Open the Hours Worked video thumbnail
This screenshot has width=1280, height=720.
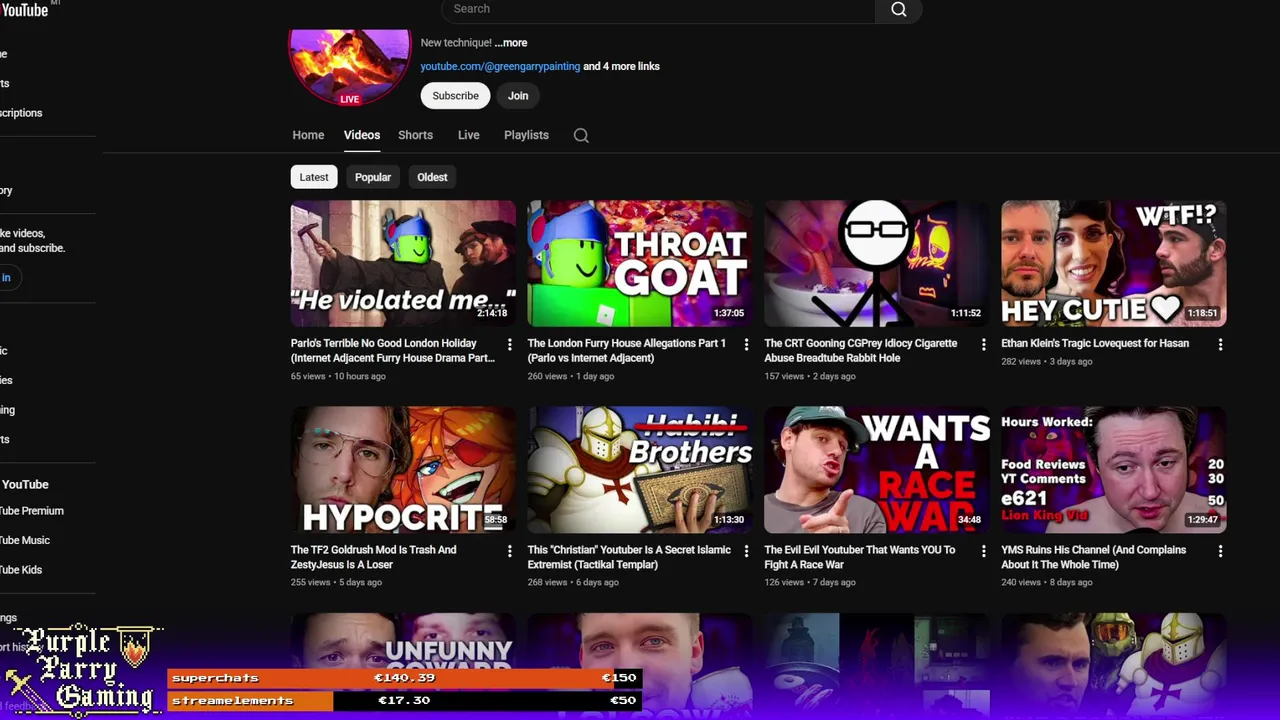1114,470
